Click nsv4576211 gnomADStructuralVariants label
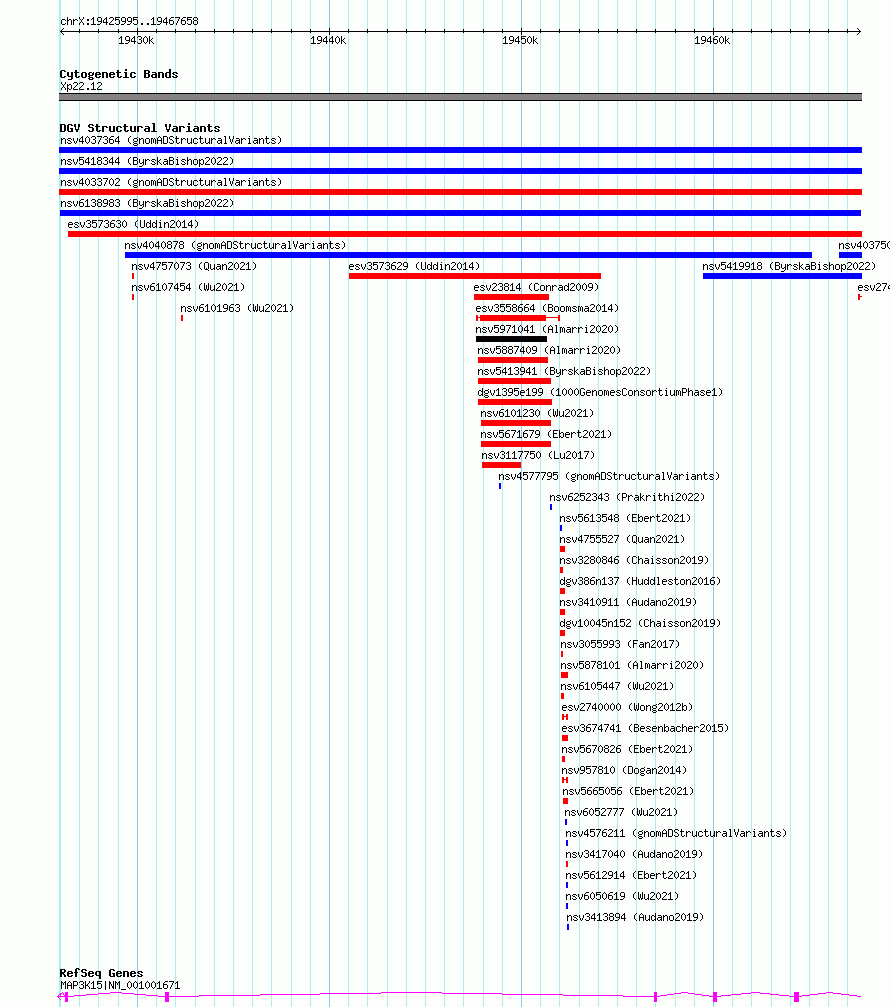The width and height of the screenshot is (890, 1007). pos(676,833)
